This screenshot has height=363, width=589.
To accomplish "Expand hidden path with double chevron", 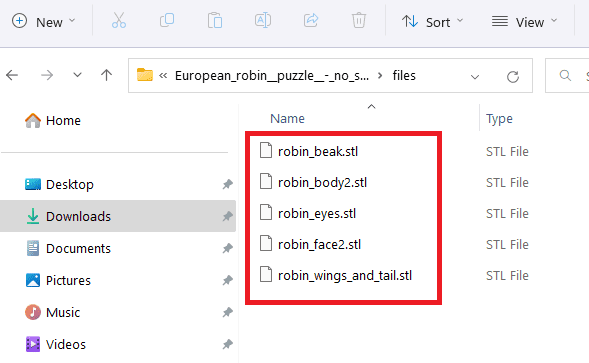I will (163, 76).
